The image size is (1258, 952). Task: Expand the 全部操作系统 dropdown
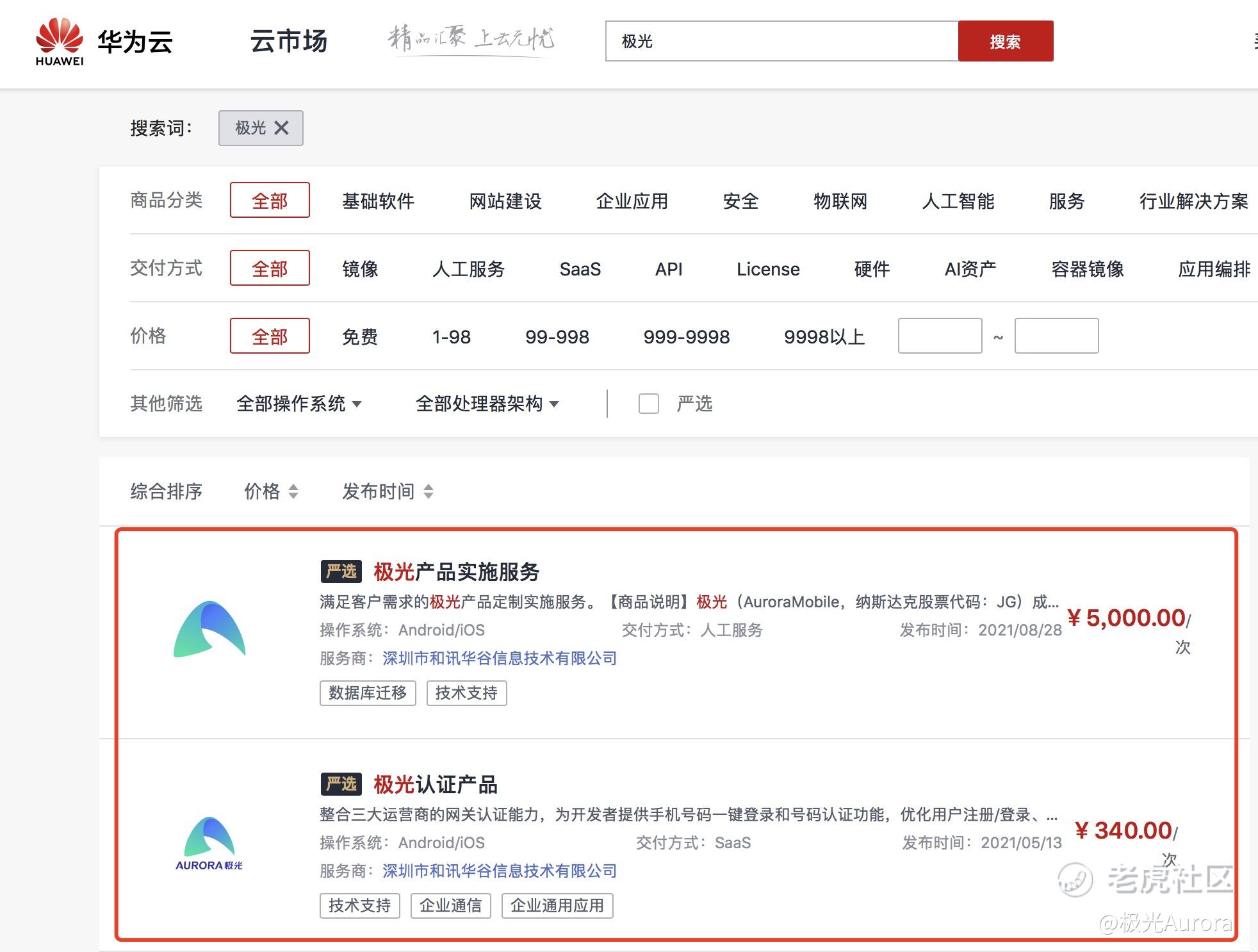pyautogui.click(x=298, y=404)
